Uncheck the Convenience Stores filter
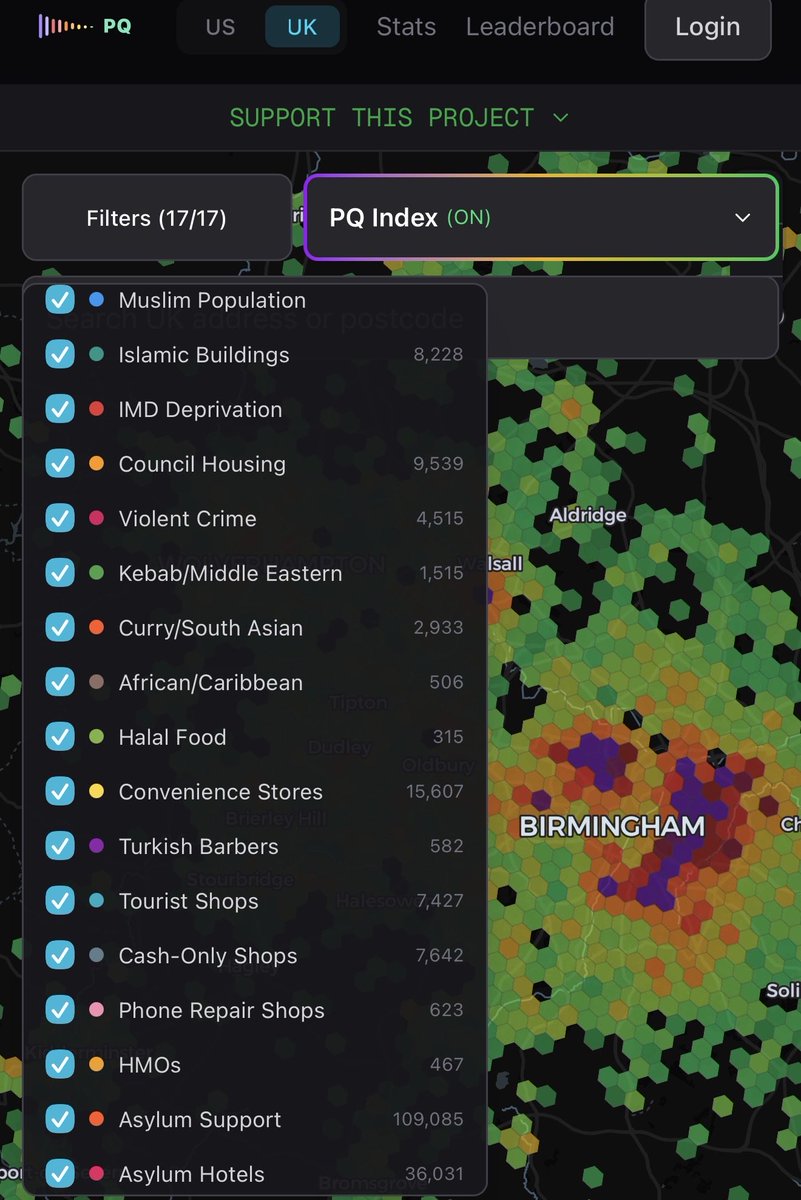The image size is (801, 1200). (60, 791)
